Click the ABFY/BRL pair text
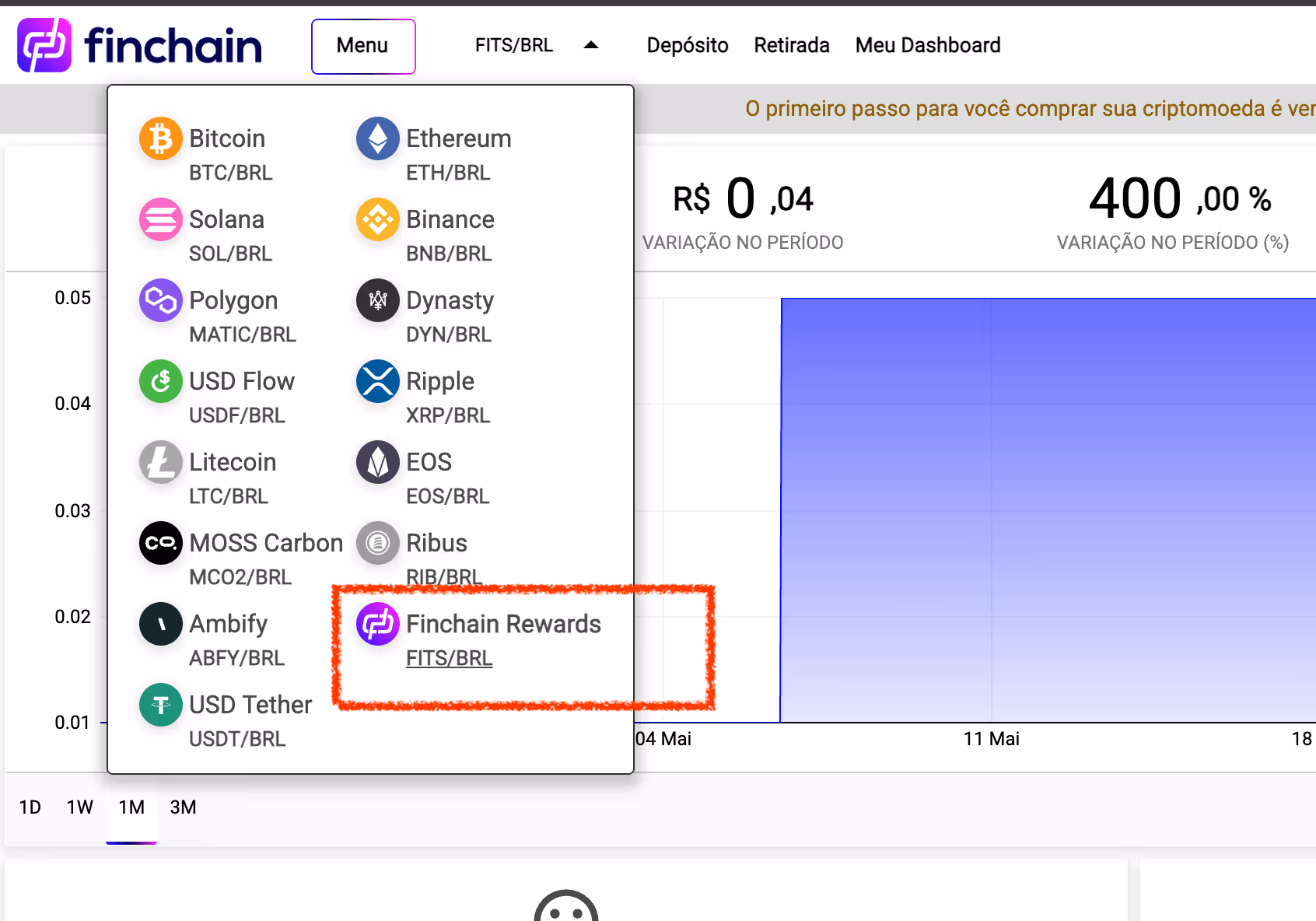 coord(237,658)
